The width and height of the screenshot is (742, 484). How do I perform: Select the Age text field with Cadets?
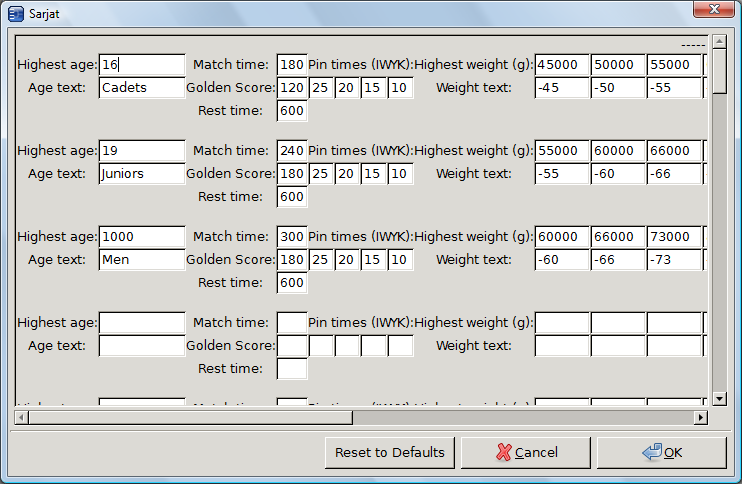coord(142,88)
